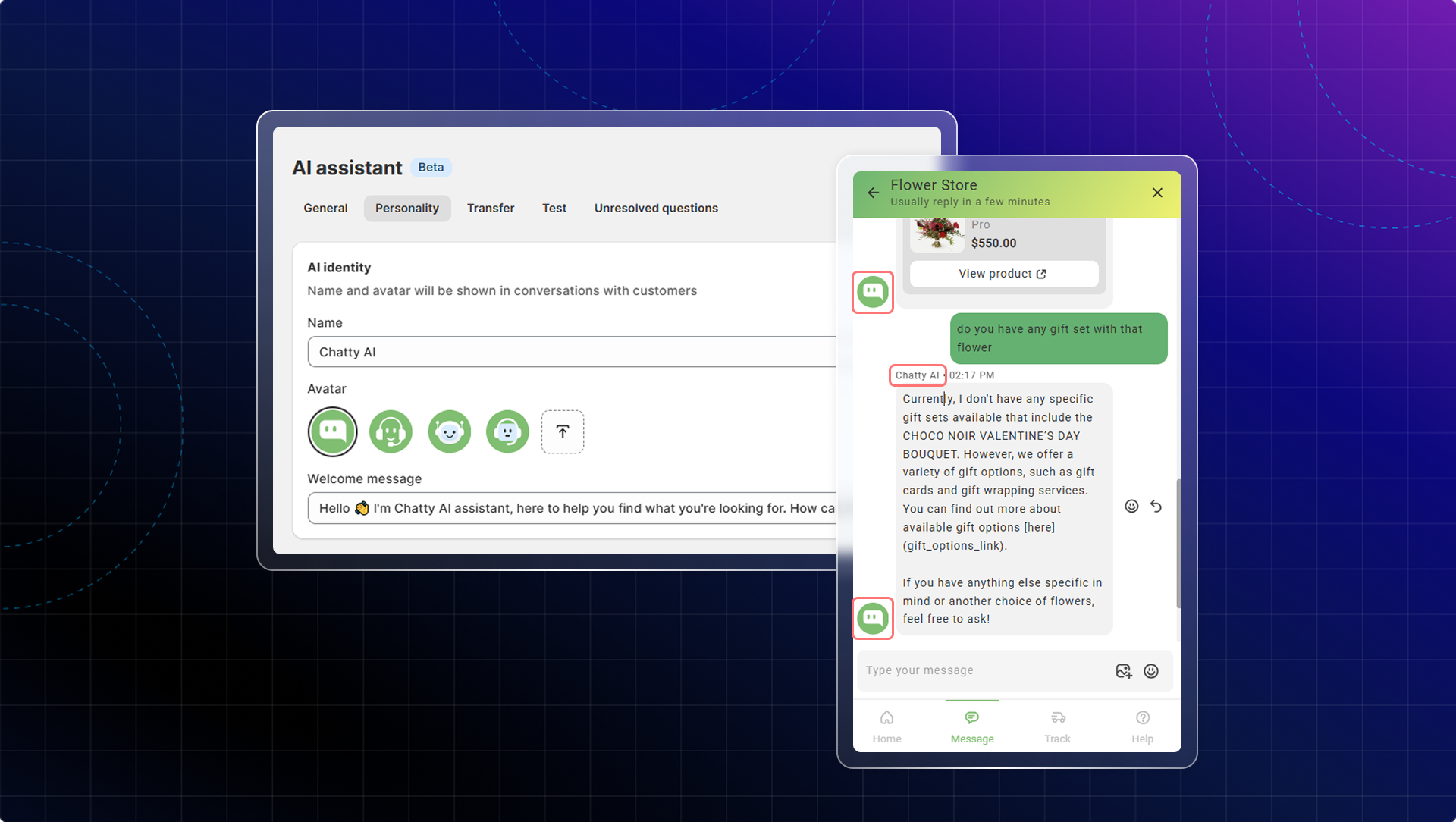This screenshot has width=1456, height=822.
Task: Click the Type your message field
Action: point(982,671)
